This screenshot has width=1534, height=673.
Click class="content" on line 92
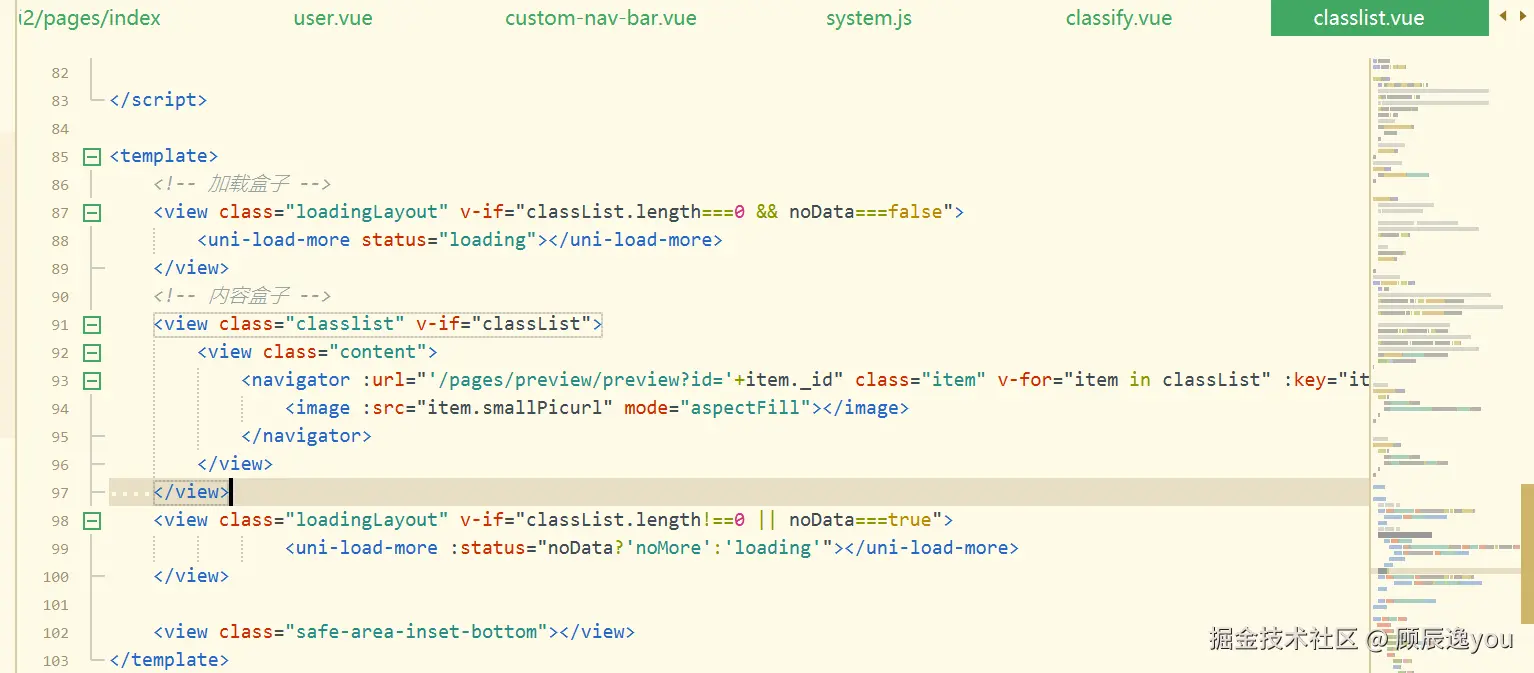pos(345,352)
